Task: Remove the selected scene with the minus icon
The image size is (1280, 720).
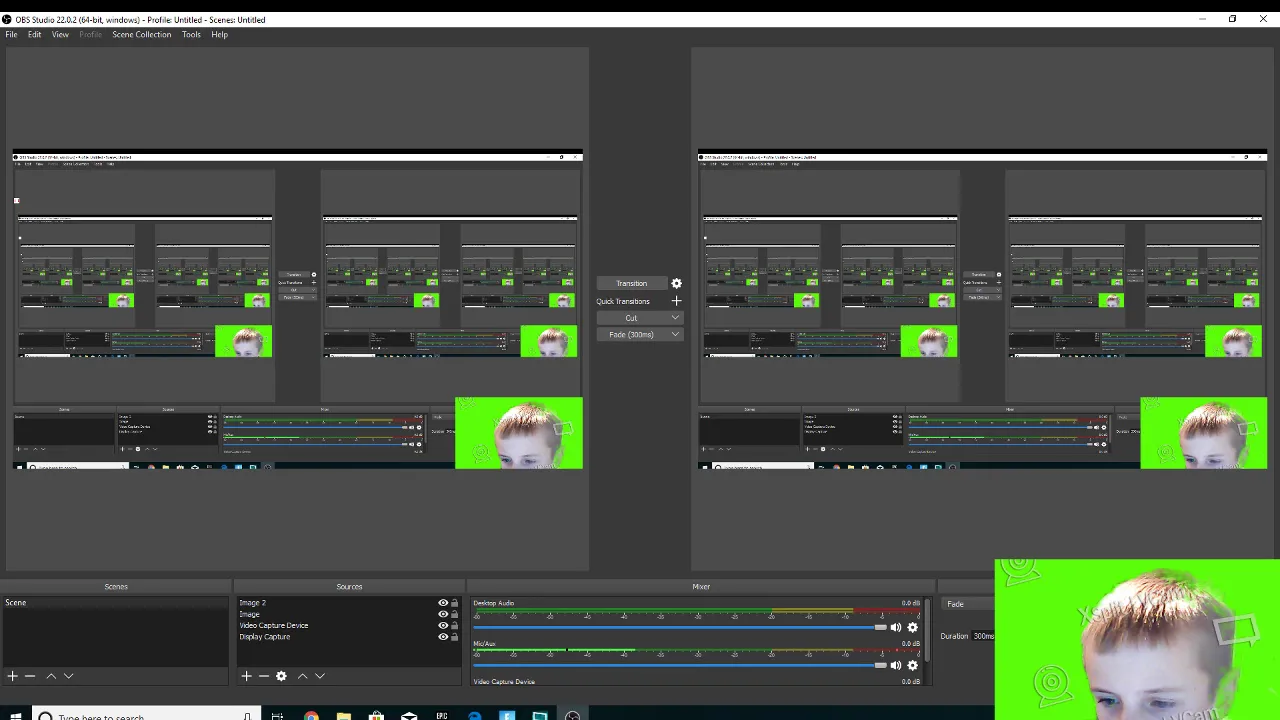Action: 30,676
